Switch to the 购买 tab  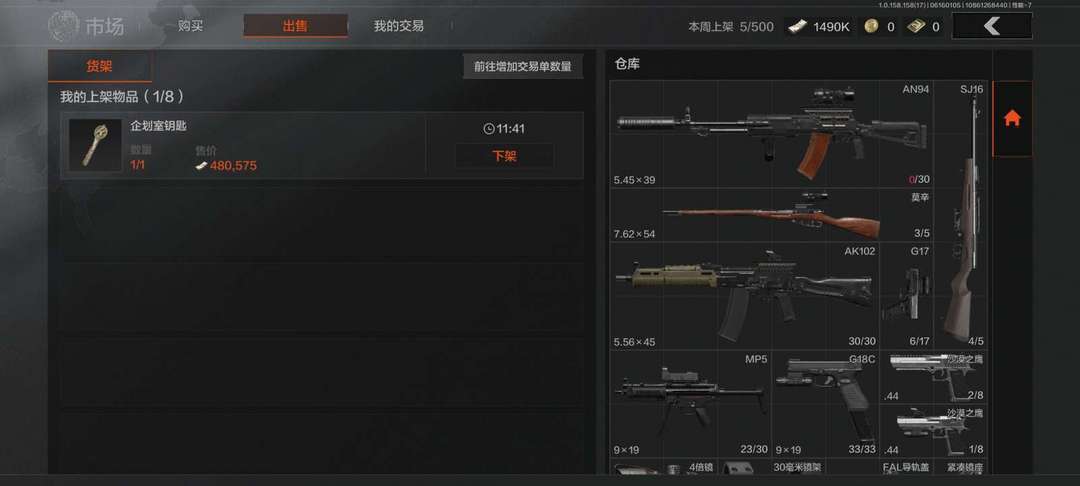(191, 26)
